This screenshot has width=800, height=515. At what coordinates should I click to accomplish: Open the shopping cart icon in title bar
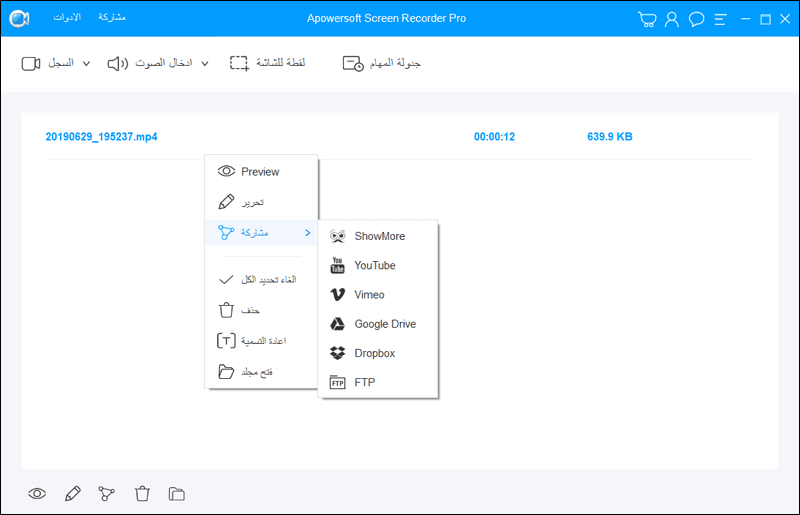click(x=647, y=19)
